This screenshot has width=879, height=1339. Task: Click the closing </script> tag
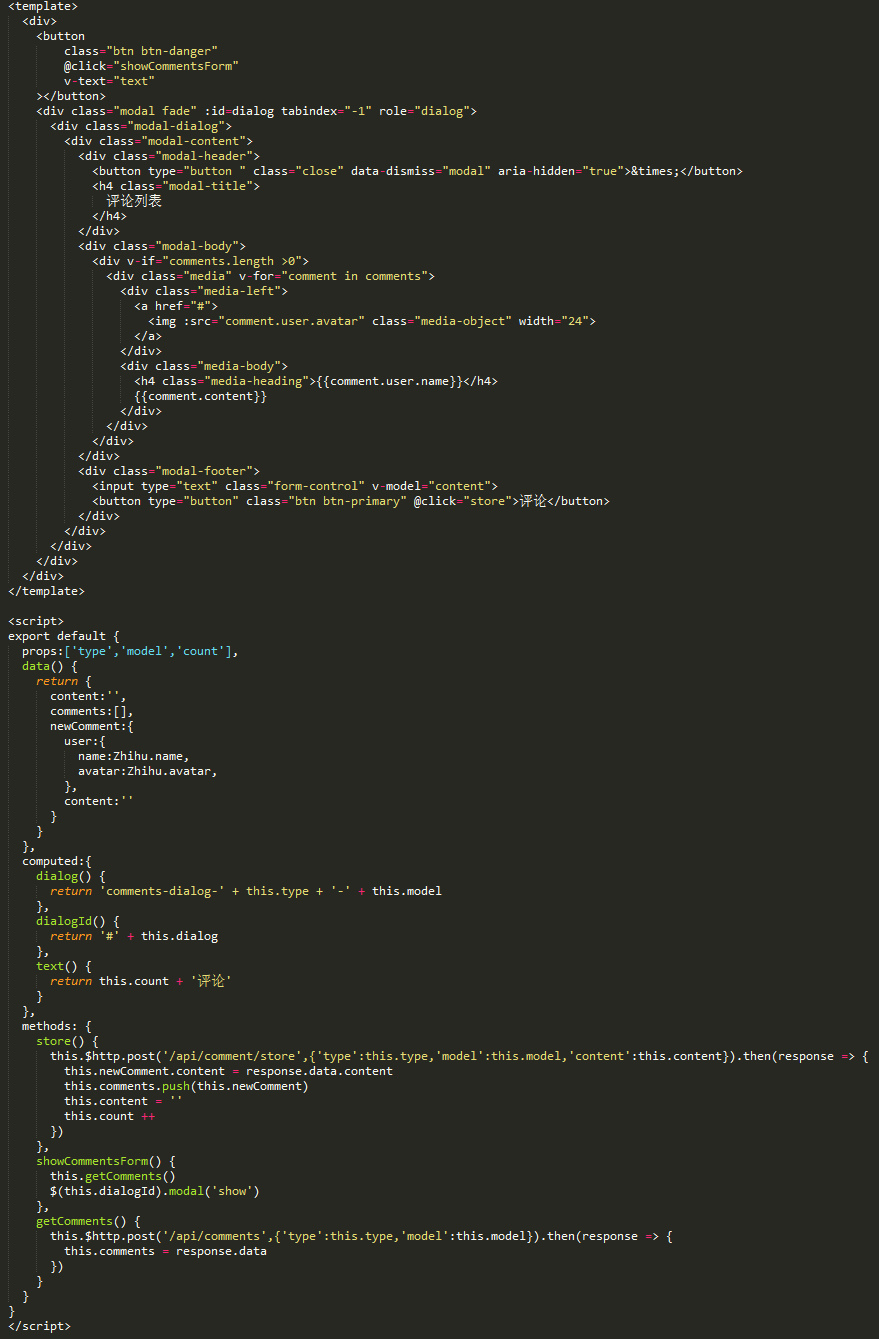pyautogui.click(x=39, y=1326)
